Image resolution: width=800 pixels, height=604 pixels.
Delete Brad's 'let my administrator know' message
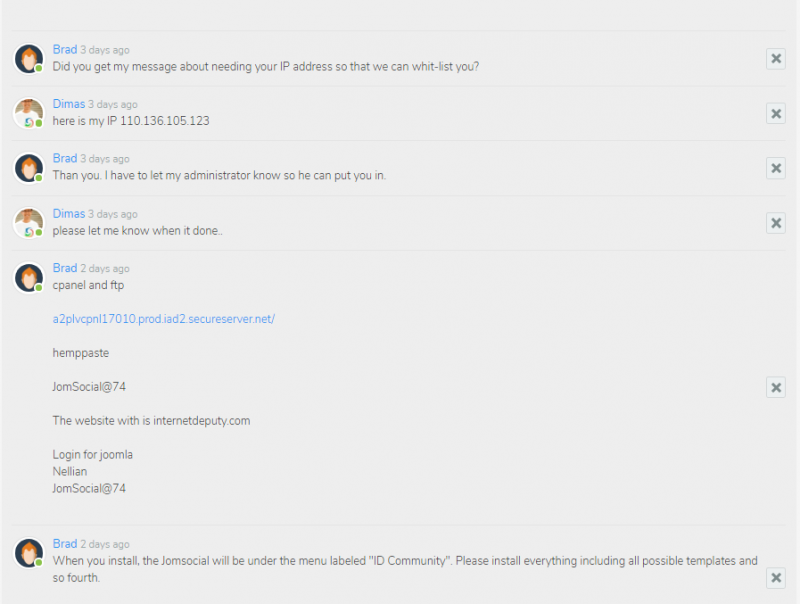coord(776,168)
